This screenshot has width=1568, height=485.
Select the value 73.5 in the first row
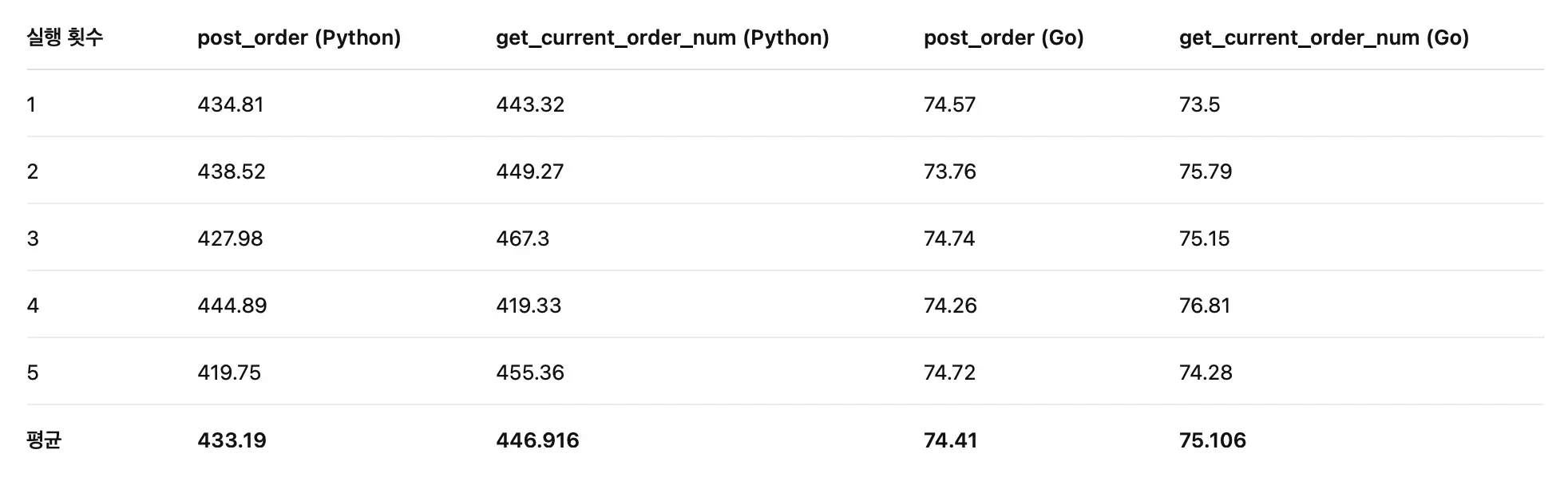click(1199, 104)
